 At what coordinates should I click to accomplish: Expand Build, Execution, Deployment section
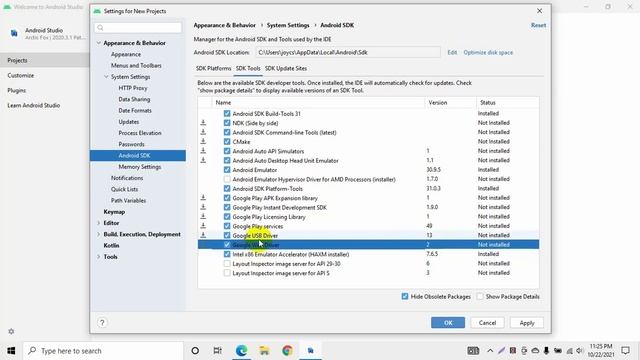coord(98,234)
